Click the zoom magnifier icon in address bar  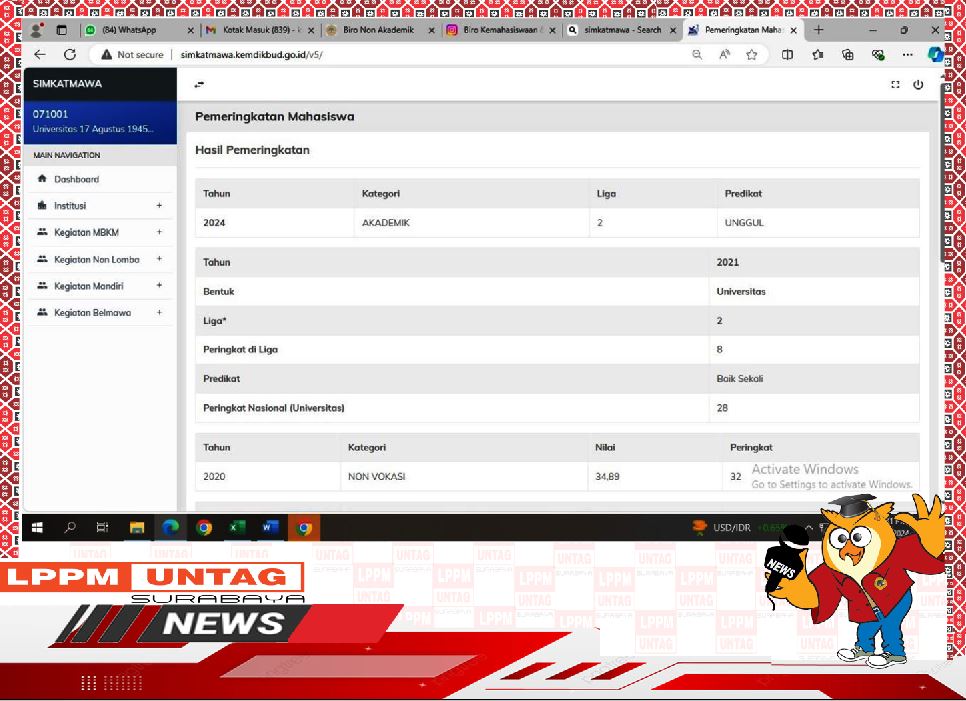point(697,55)
